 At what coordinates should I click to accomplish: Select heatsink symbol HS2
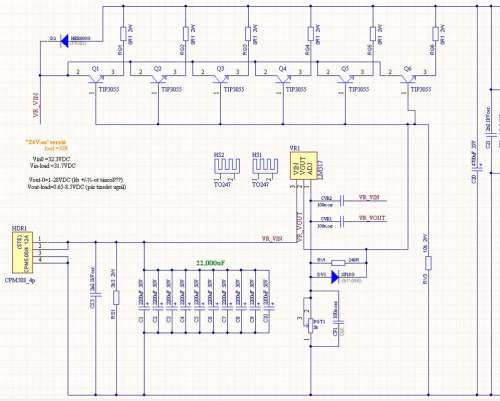[x=227, y=167]
